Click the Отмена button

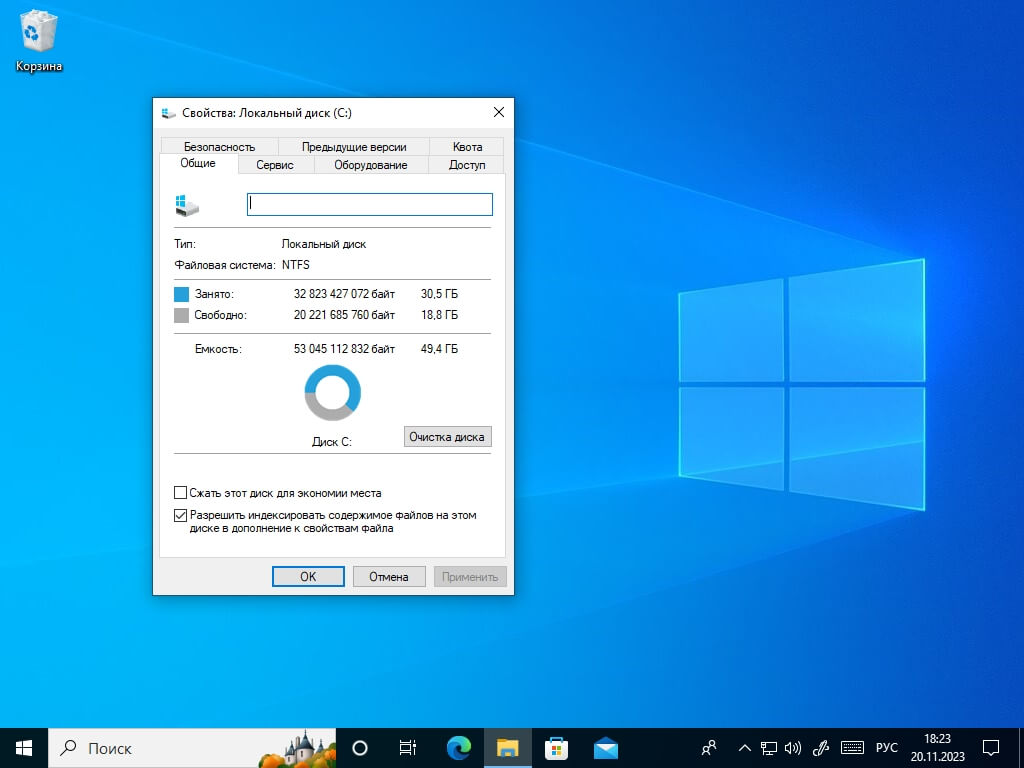tap(389, 577)
